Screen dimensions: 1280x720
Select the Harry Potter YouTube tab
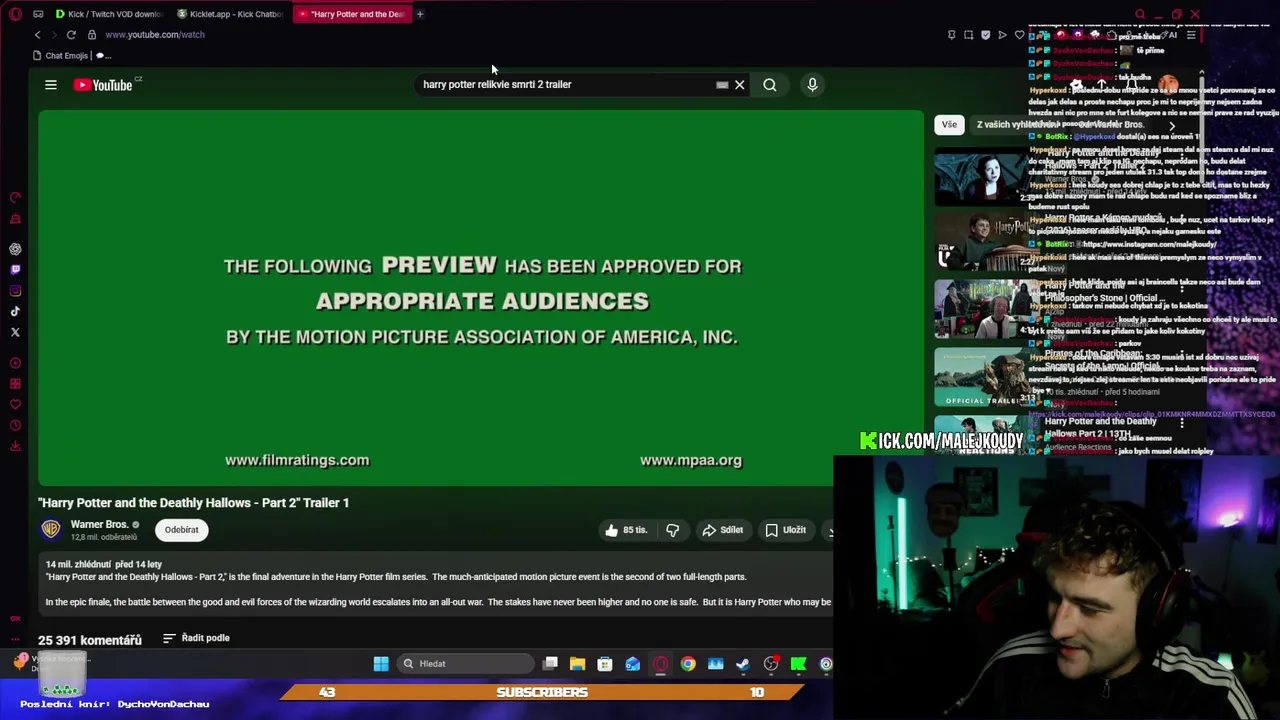pos(351,14)
